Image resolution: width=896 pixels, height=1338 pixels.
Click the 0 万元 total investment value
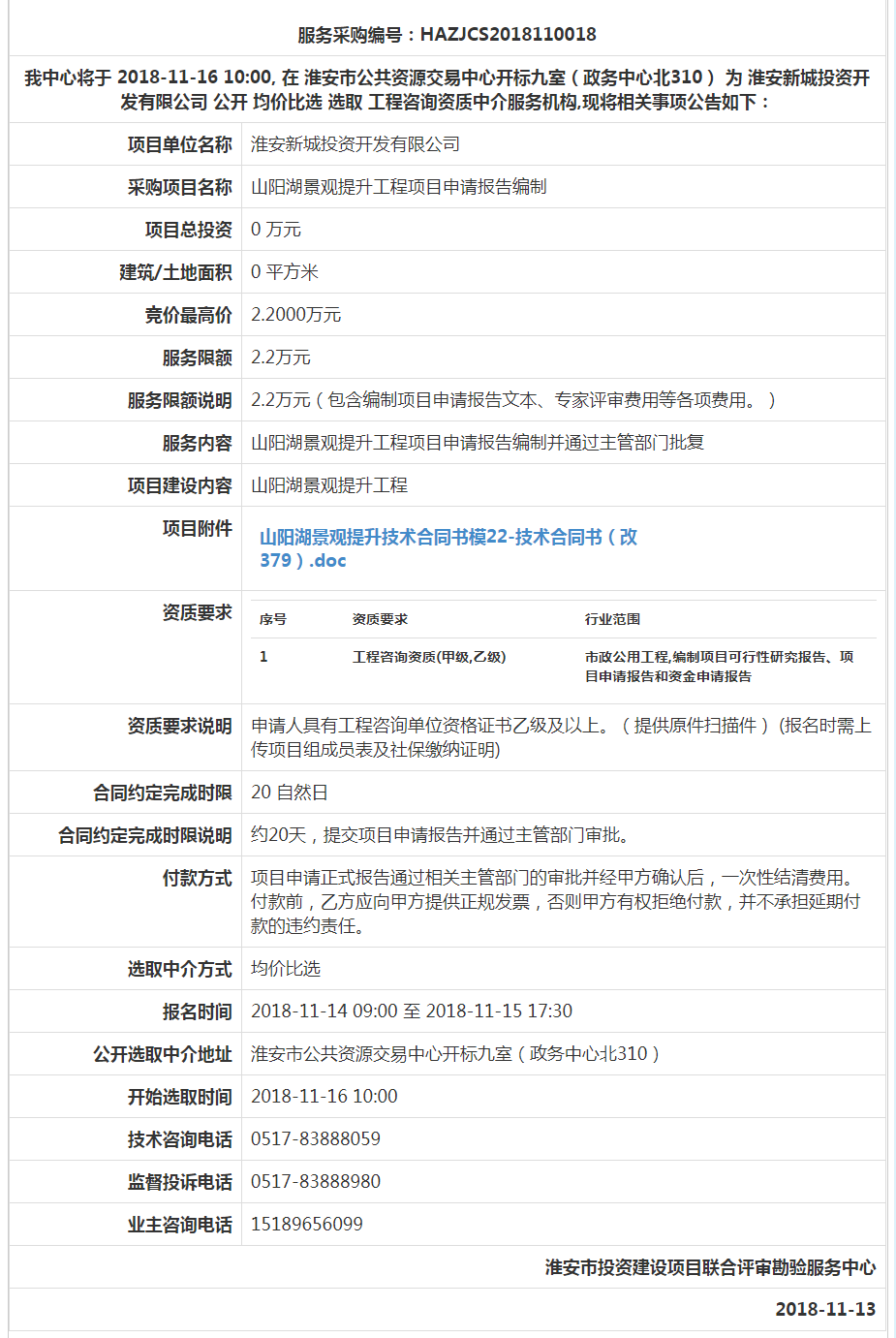pos(276,230)
